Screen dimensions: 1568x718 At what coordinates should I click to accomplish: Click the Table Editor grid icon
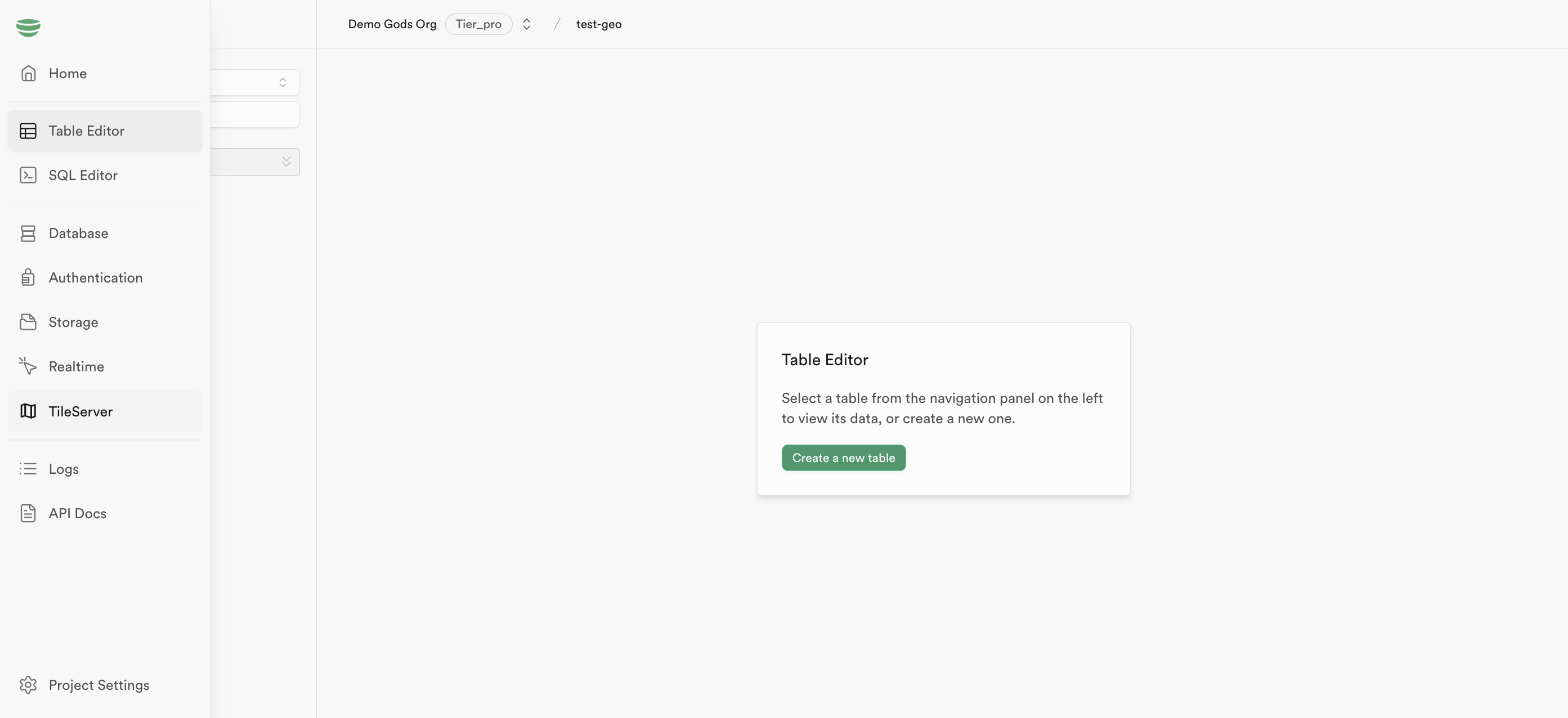point(28,131)
